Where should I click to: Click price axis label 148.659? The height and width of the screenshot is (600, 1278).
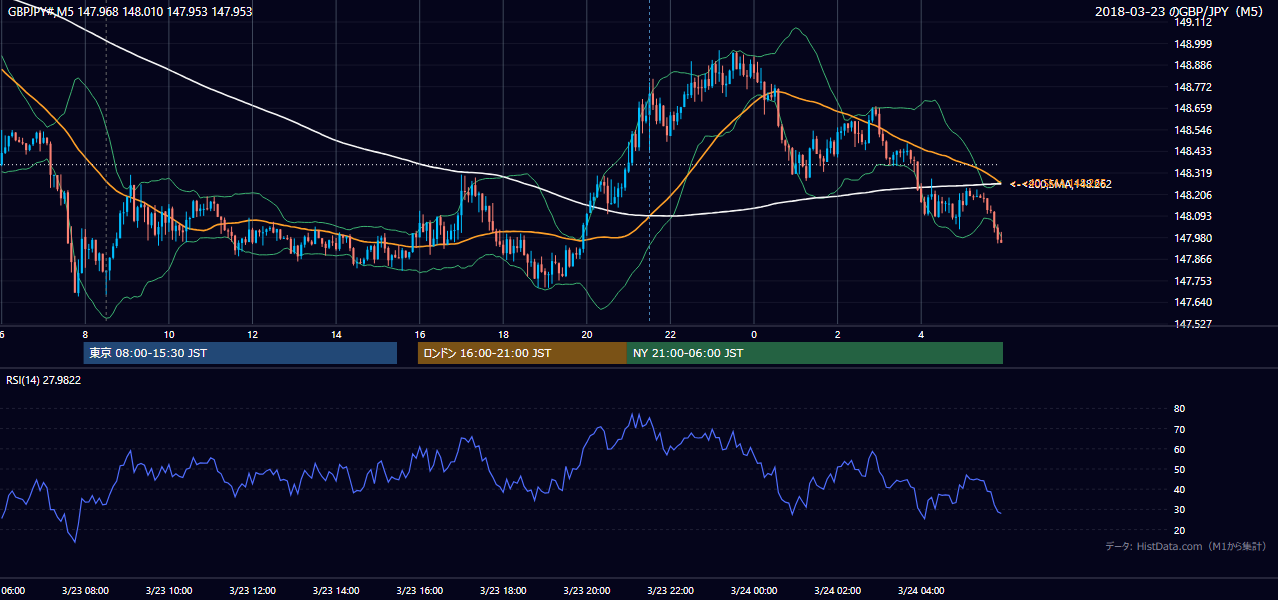coord(1193,109)
